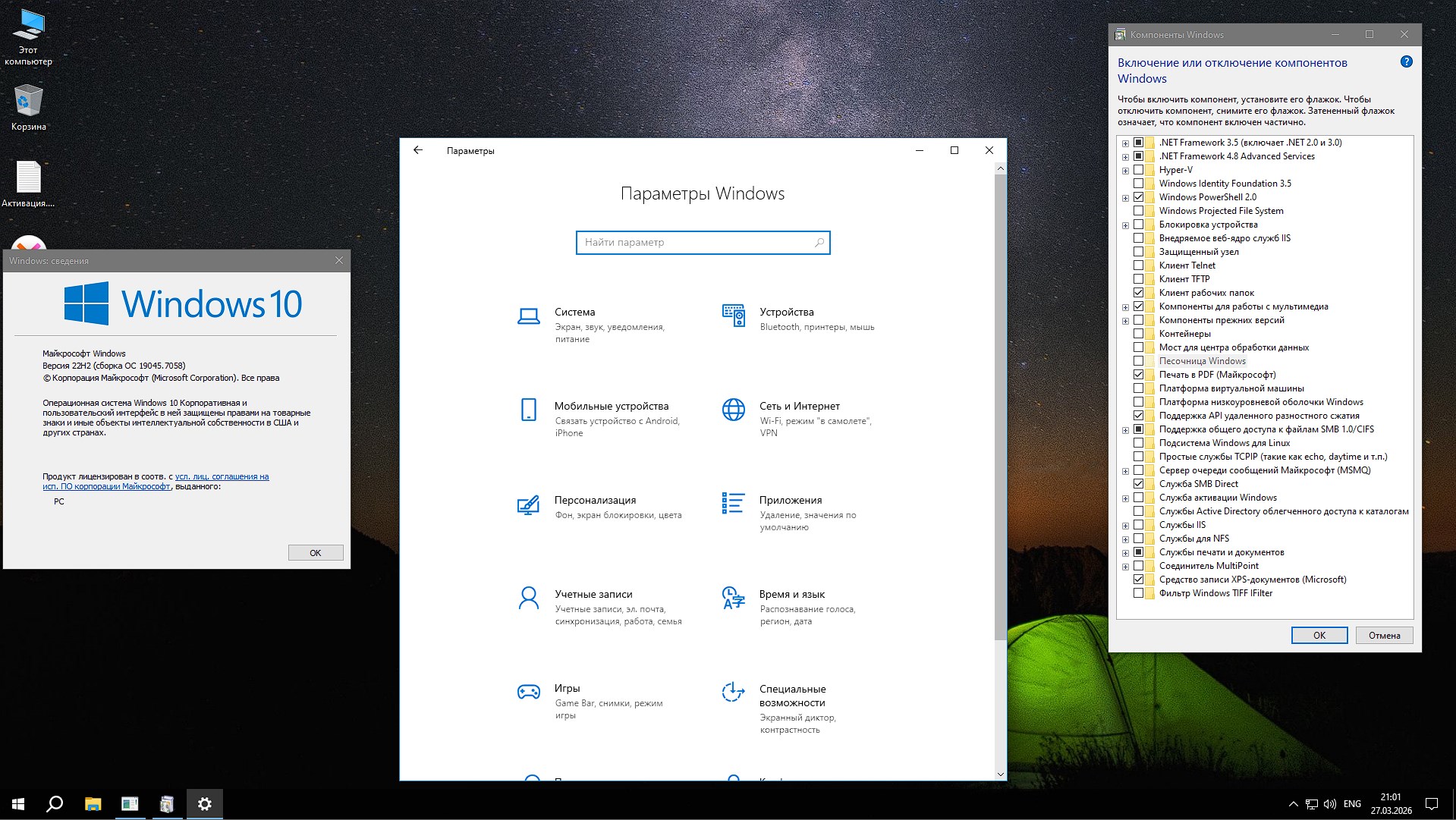Open the ENG language indicator in system tray

pyautogui.click(x=1352, y=804)
